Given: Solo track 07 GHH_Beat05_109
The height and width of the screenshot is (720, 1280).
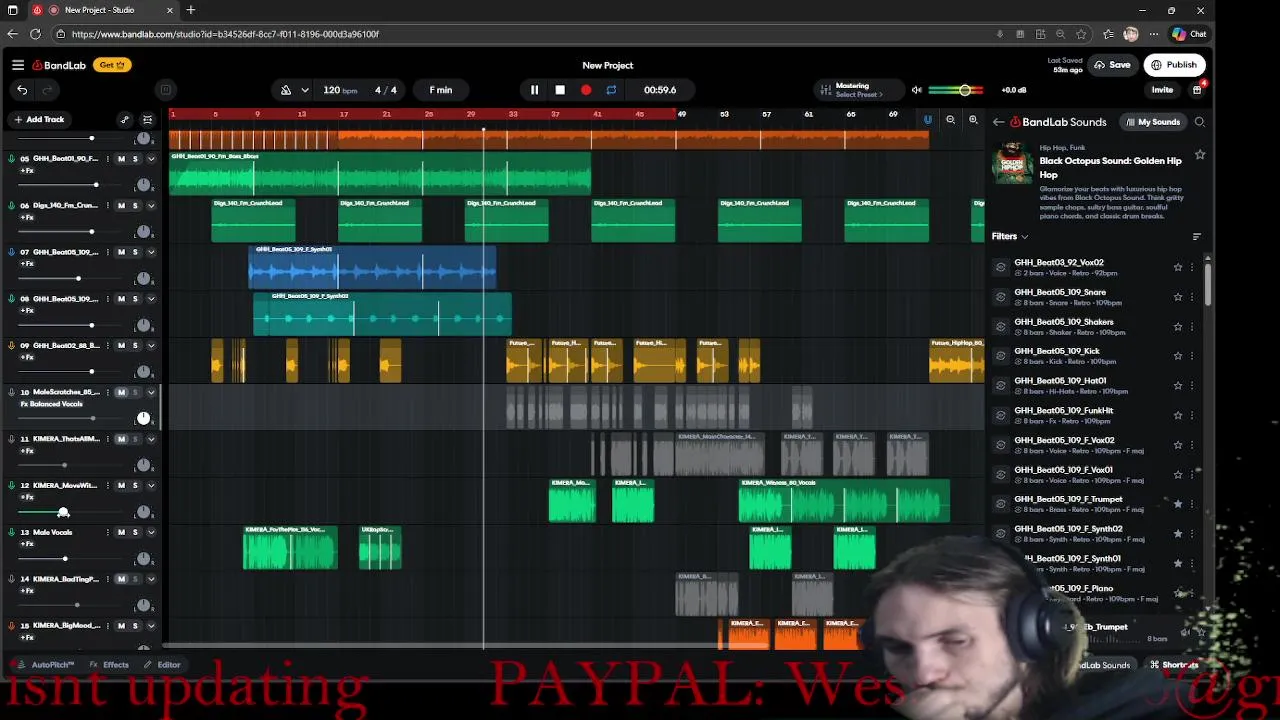Looking at the screenshot, I should click(135, 252).
